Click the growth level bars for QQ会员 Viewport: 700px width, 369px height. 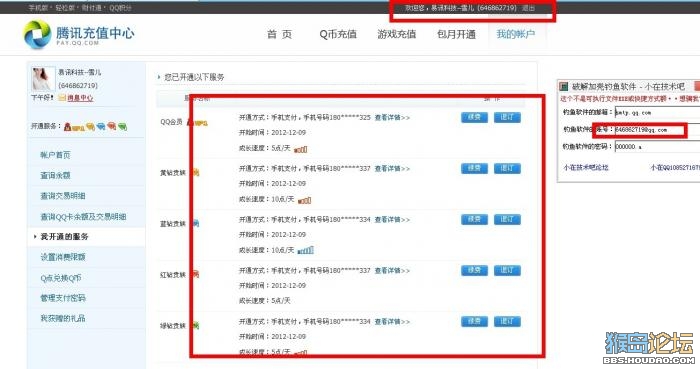(x=300, y=149)
